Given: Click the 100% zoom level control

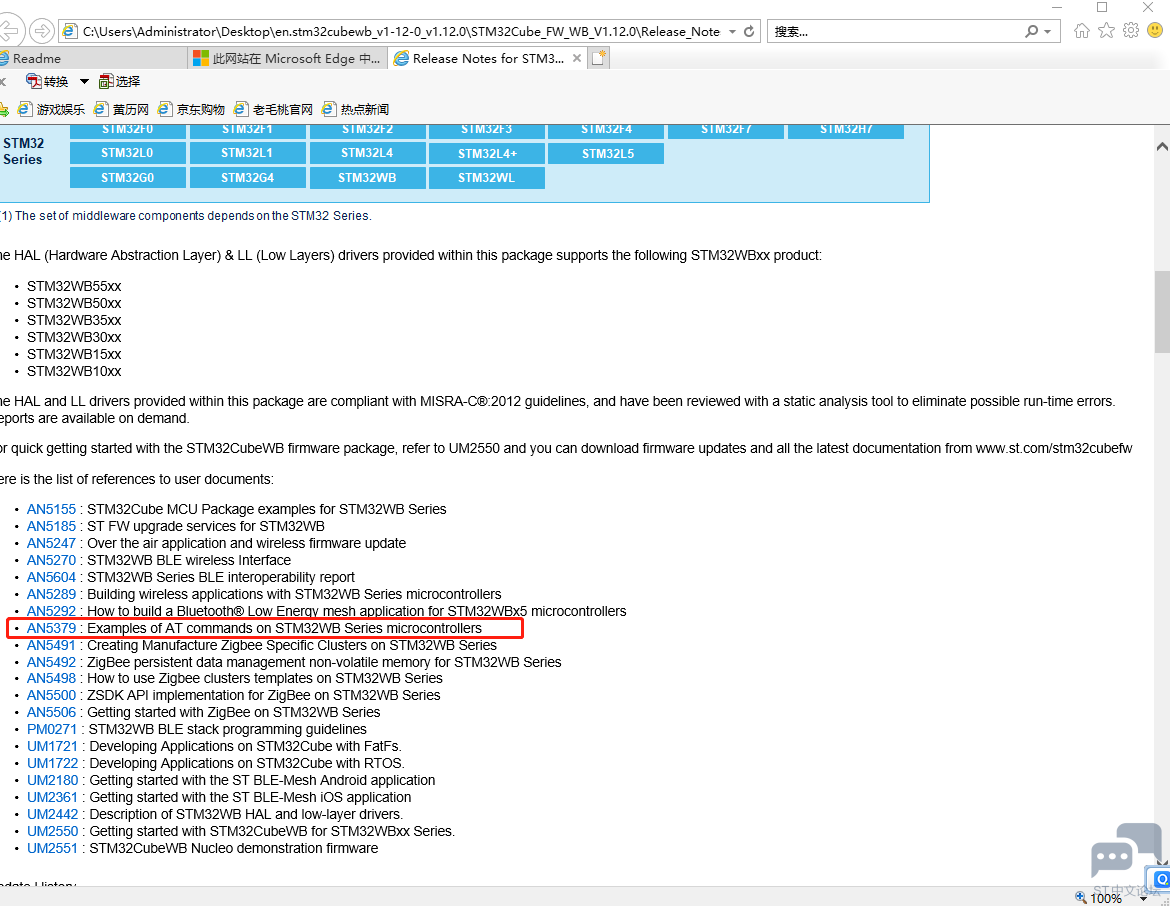Looking at the screenshot, I should click(1107, 898).
